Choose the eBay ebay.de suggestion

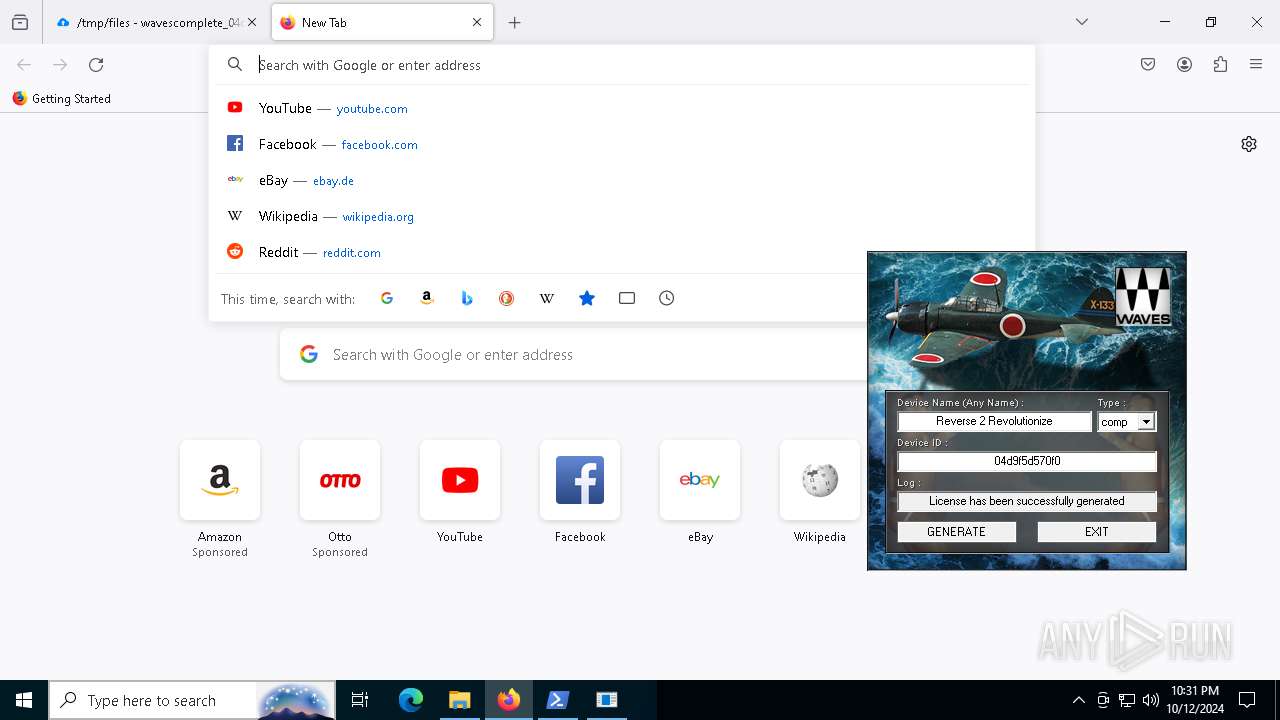click(x=622, y=180)
